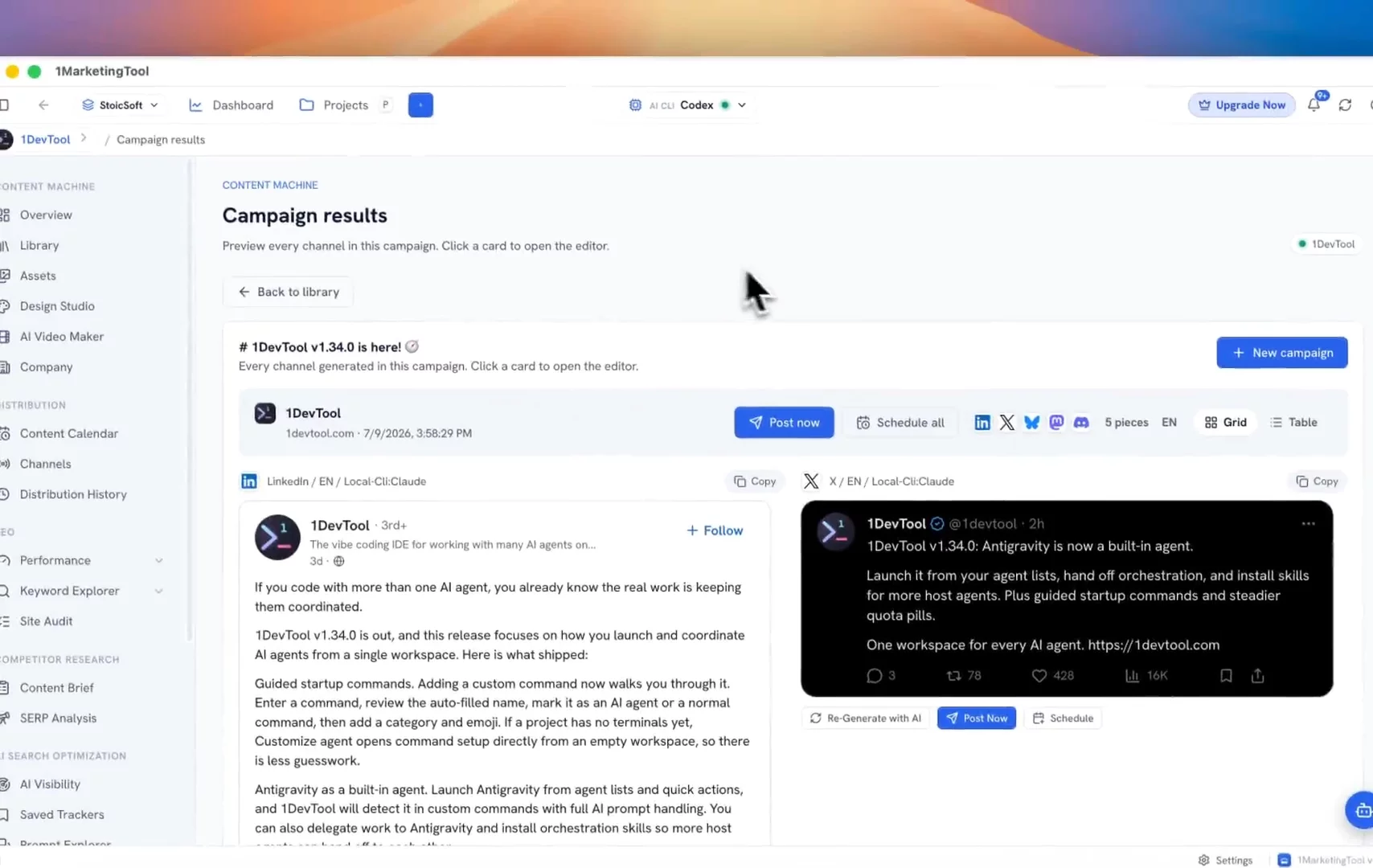The image size is (1373, 868).
Task: Click the back arrow in the top toolbar
Action: click(x=43, y=105)
